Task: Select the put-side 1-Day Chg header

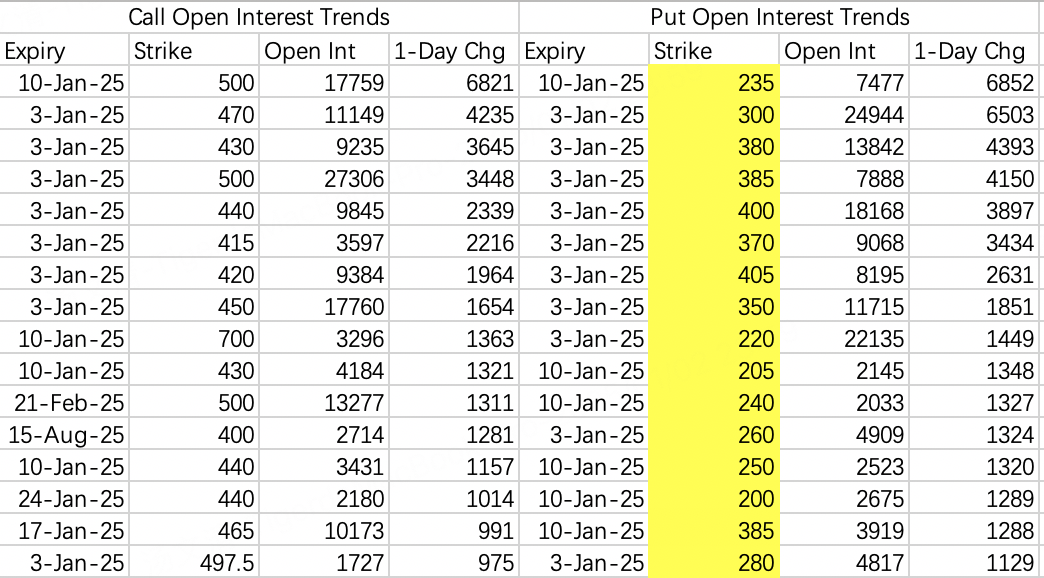Action: [x=969, y=51]
